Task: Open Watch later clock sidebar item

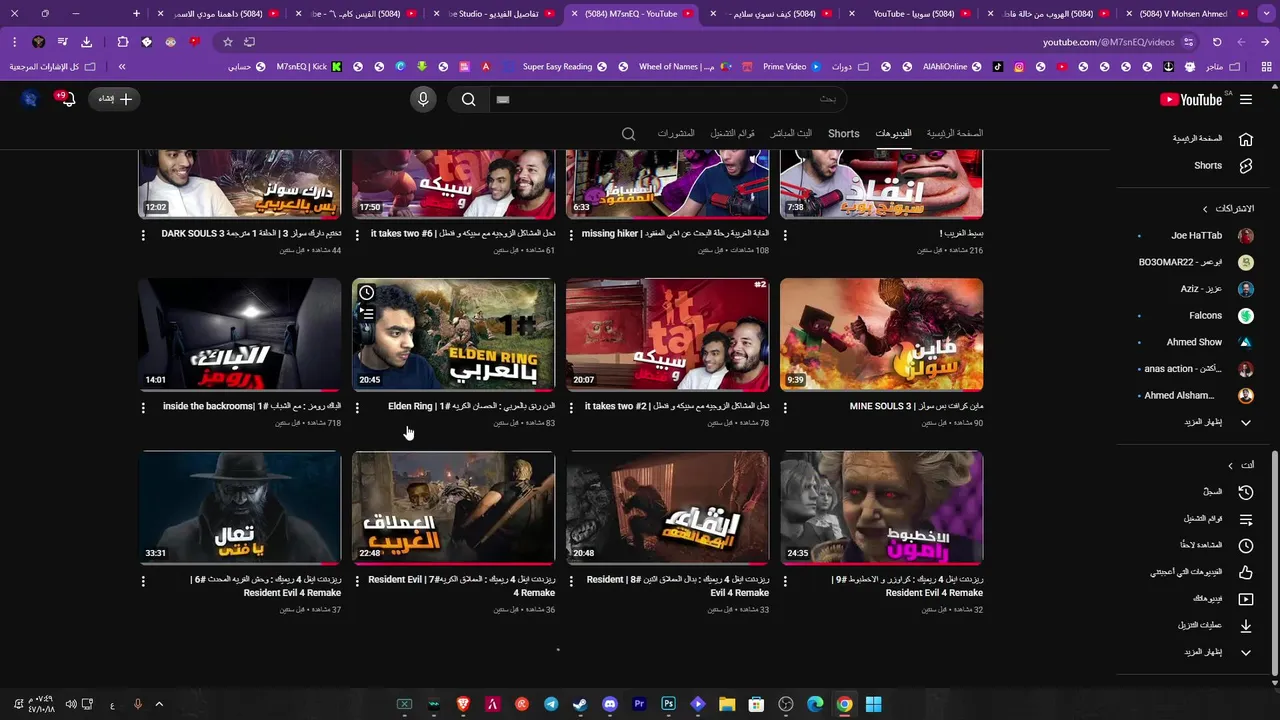Action: pos(1245,546)
